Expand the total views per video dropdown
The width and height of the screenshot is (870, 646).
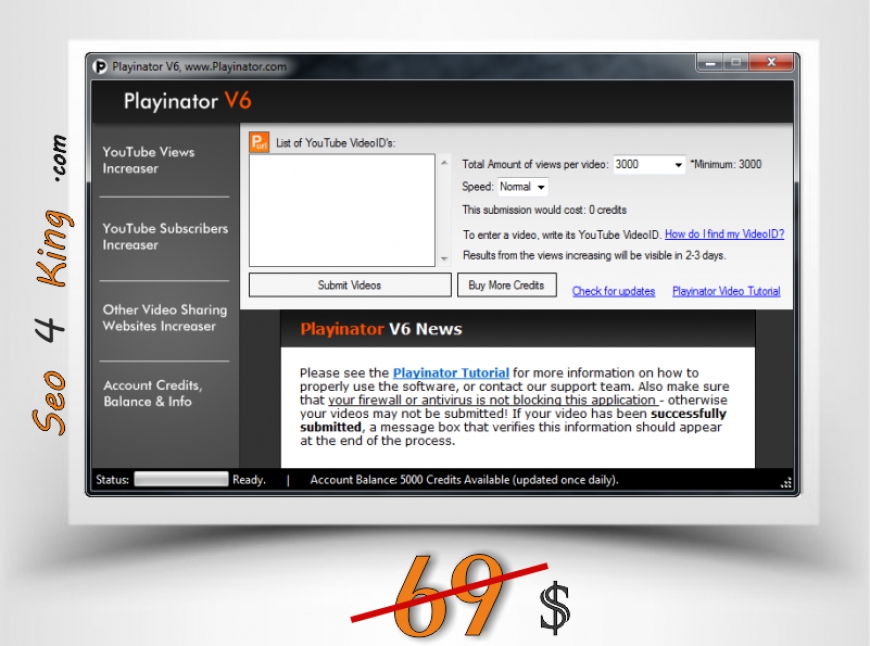point(678,165)
